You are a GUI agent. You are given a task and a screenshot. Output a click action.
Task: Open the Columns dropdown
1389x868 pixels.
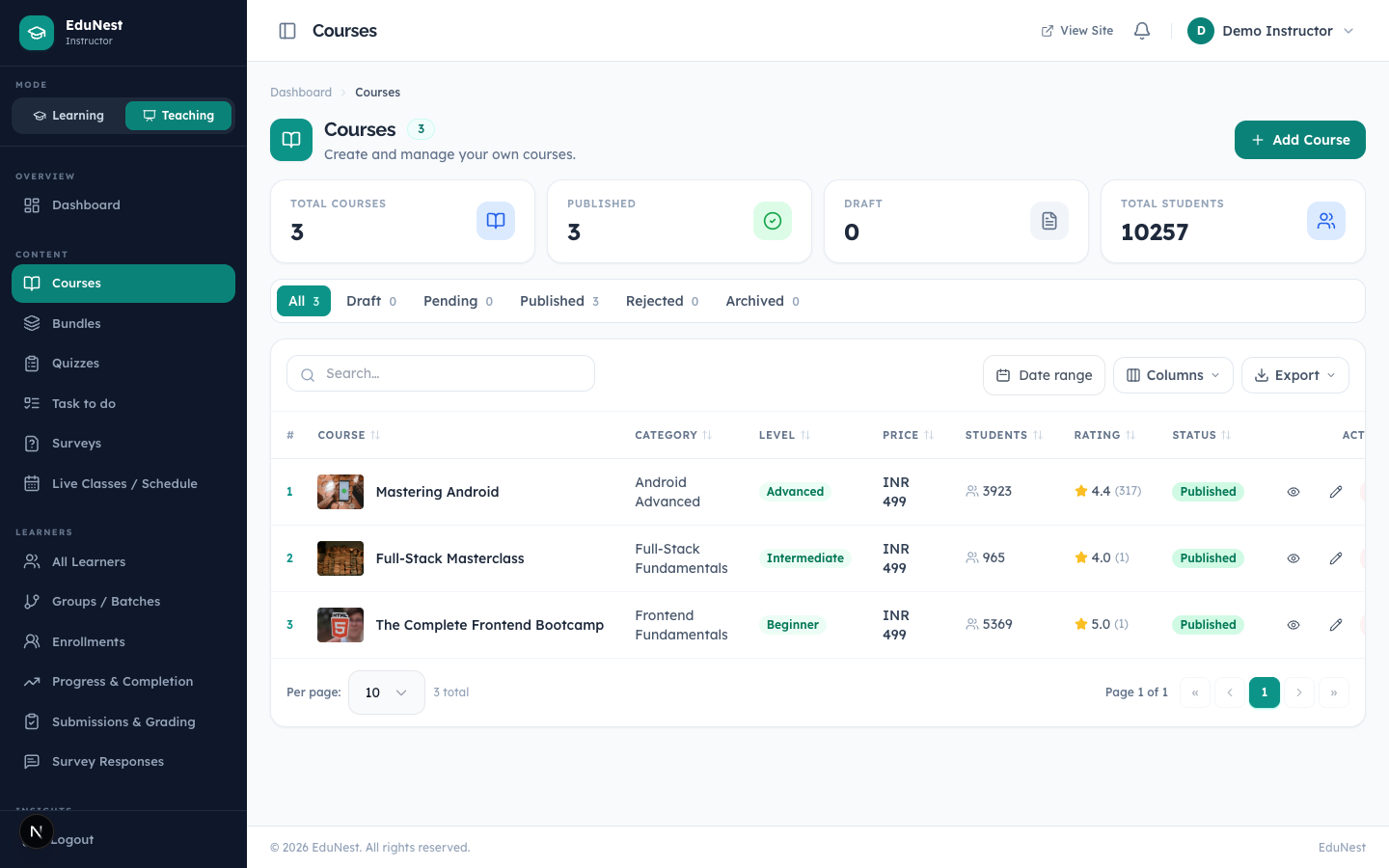(x=1173, y=375)
